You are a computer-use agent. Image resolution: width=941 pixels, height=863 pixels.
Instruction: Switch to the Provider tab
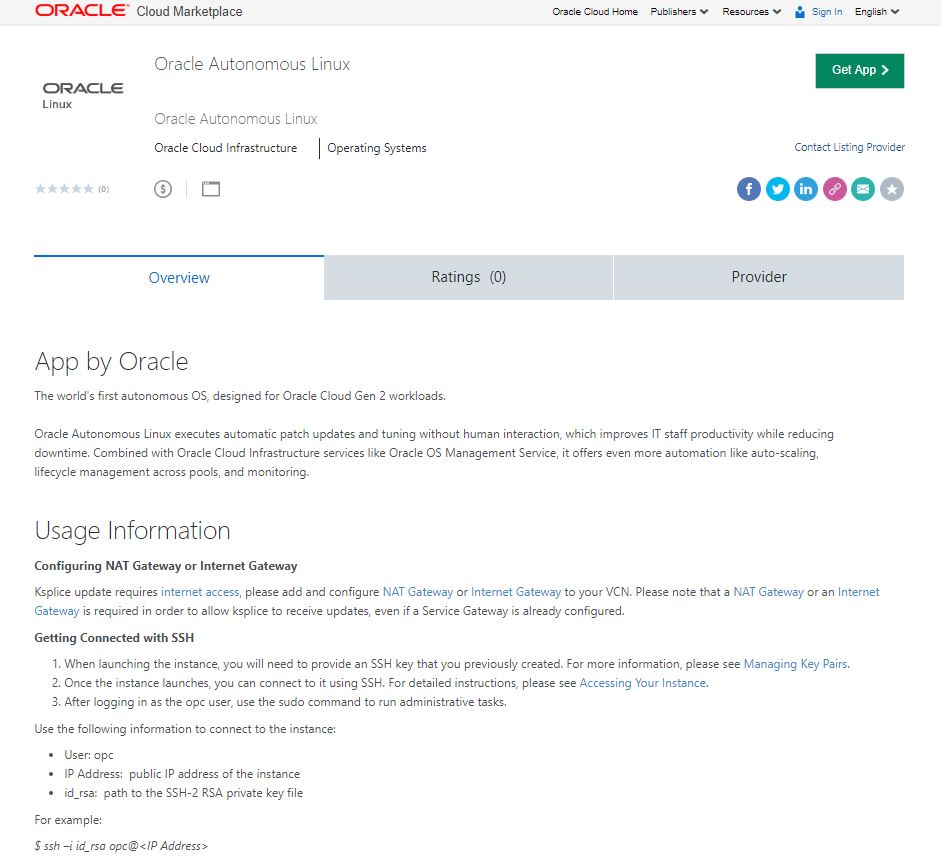coord(758,277)
